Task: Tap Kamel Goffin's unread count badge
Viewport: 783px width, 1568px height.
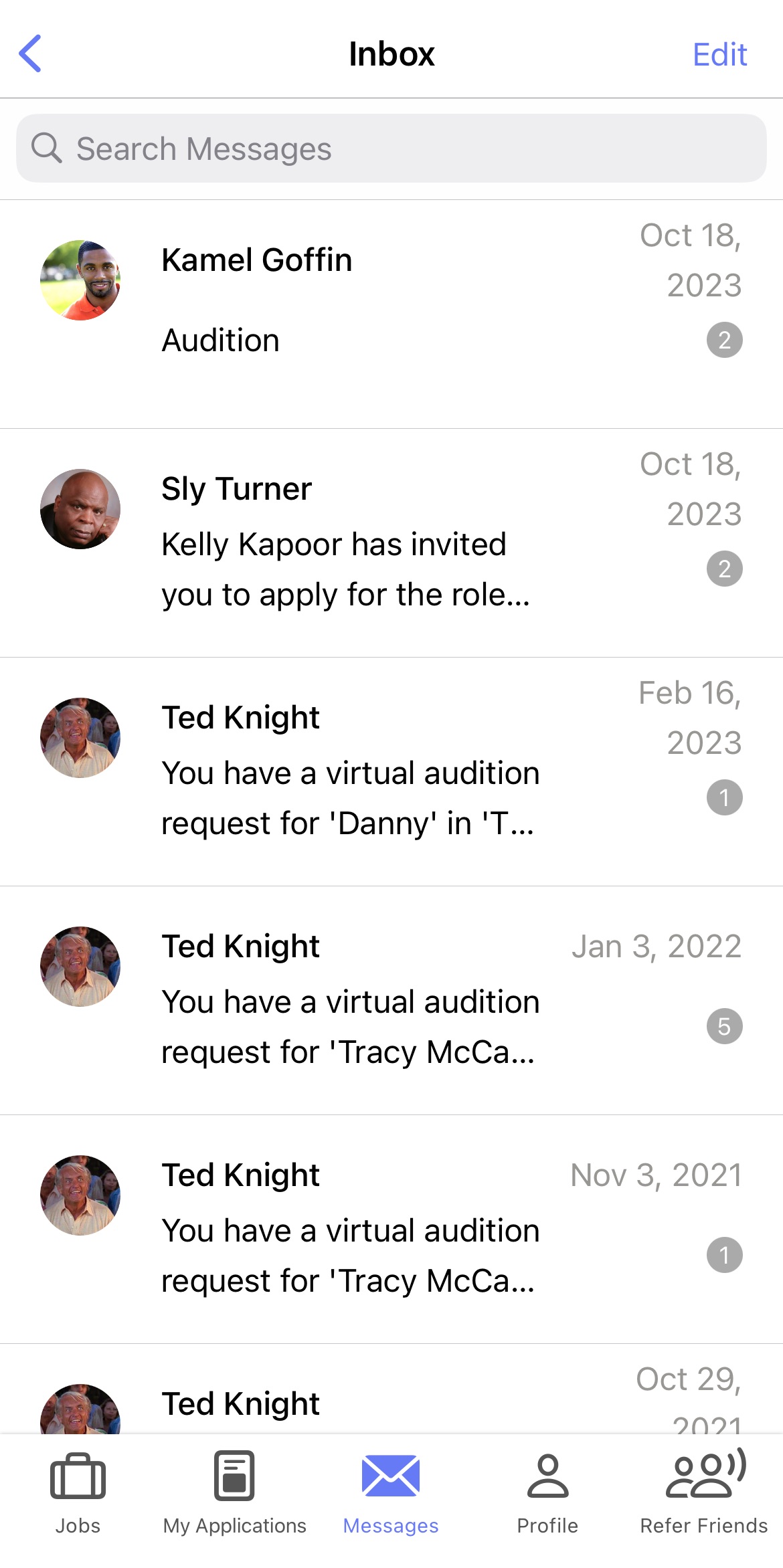Action: tap(725, 340)
